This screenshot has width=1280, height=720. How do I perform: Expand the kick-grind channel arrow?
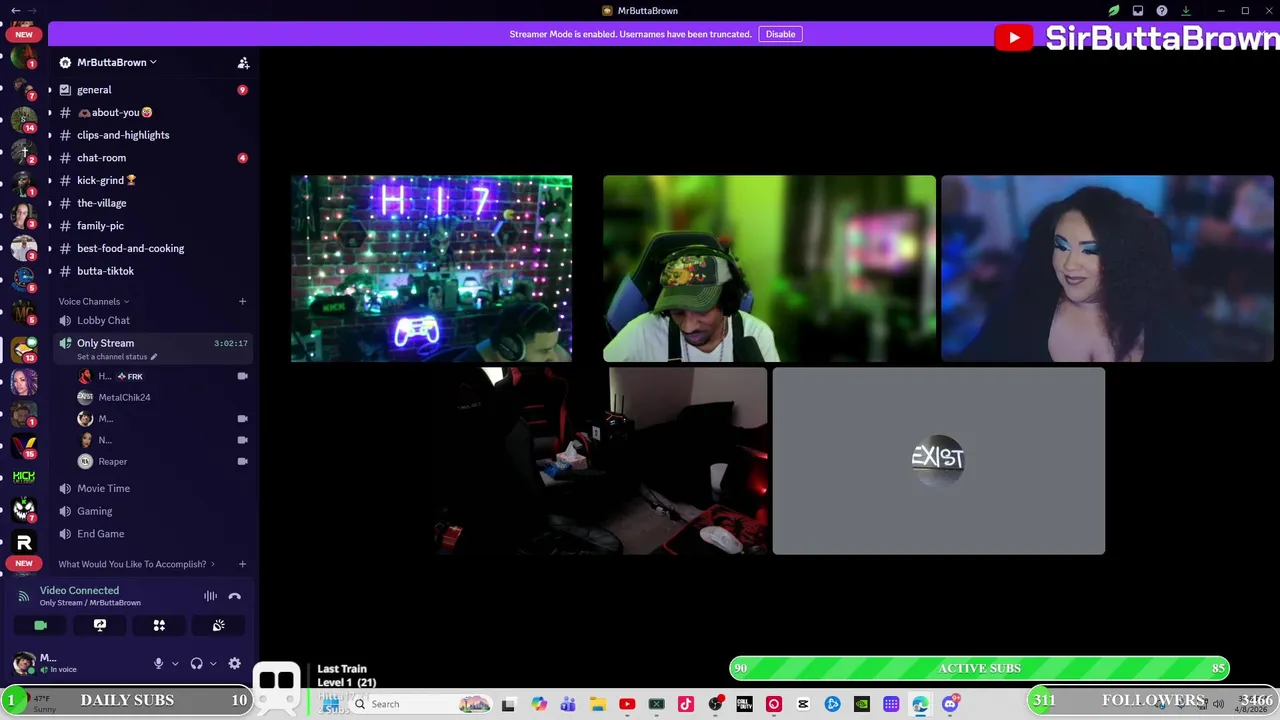(50, 181)
